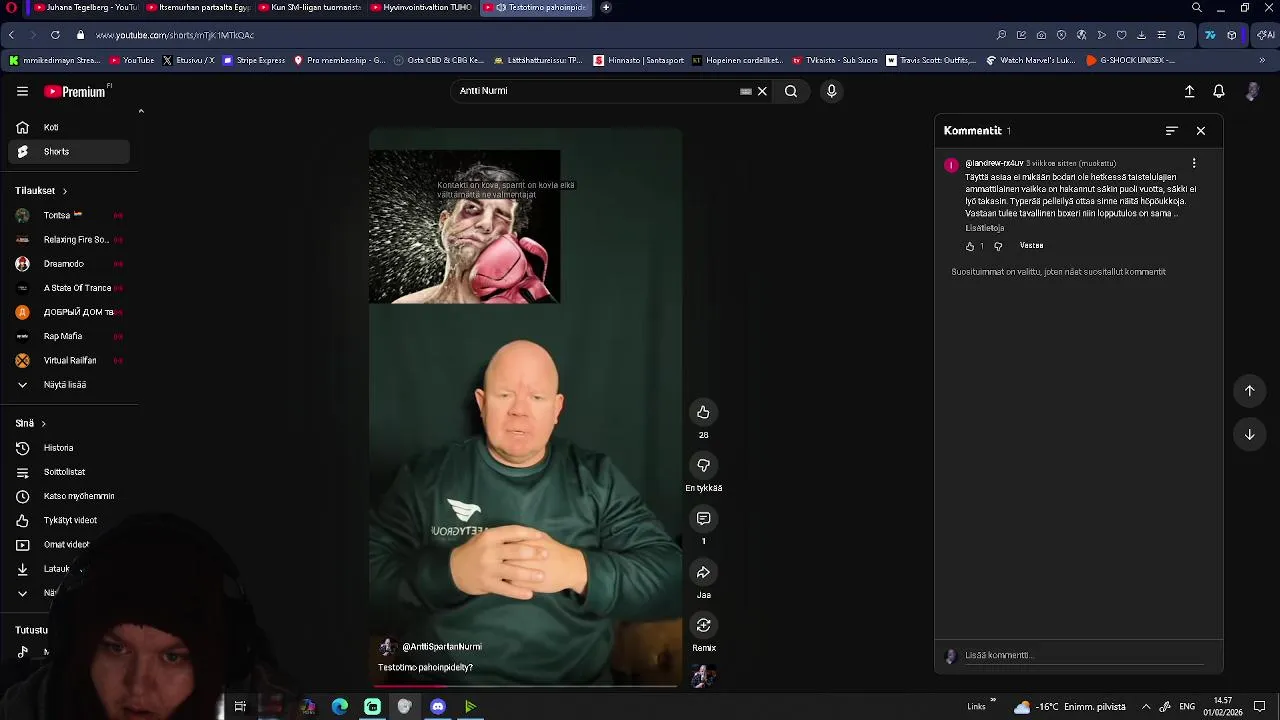Select Shorts in the sidebar
The height and width of the screenshot is (720, 1280).
click(68, 152)
